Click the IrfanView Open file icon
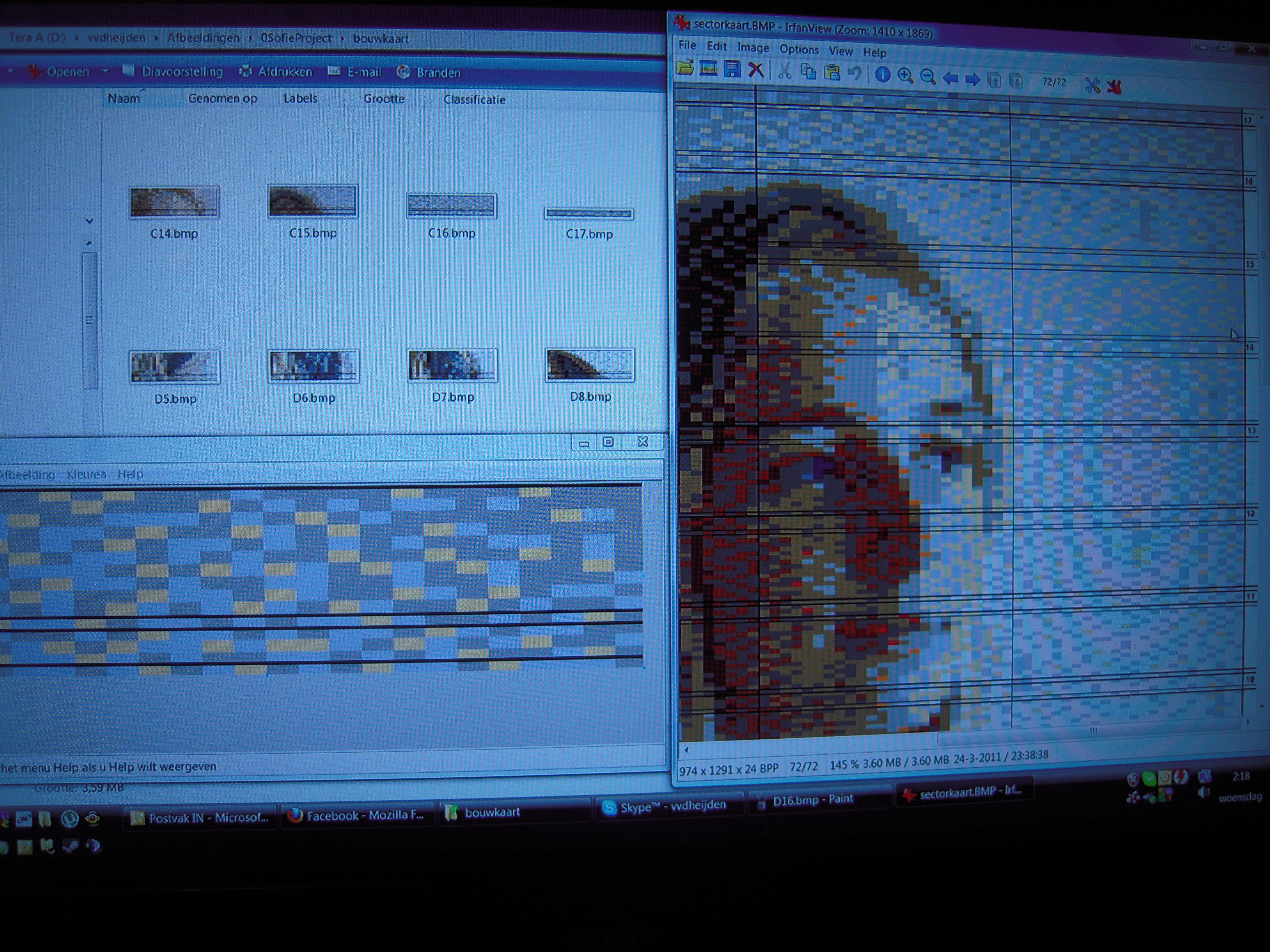 click(685, 68)
